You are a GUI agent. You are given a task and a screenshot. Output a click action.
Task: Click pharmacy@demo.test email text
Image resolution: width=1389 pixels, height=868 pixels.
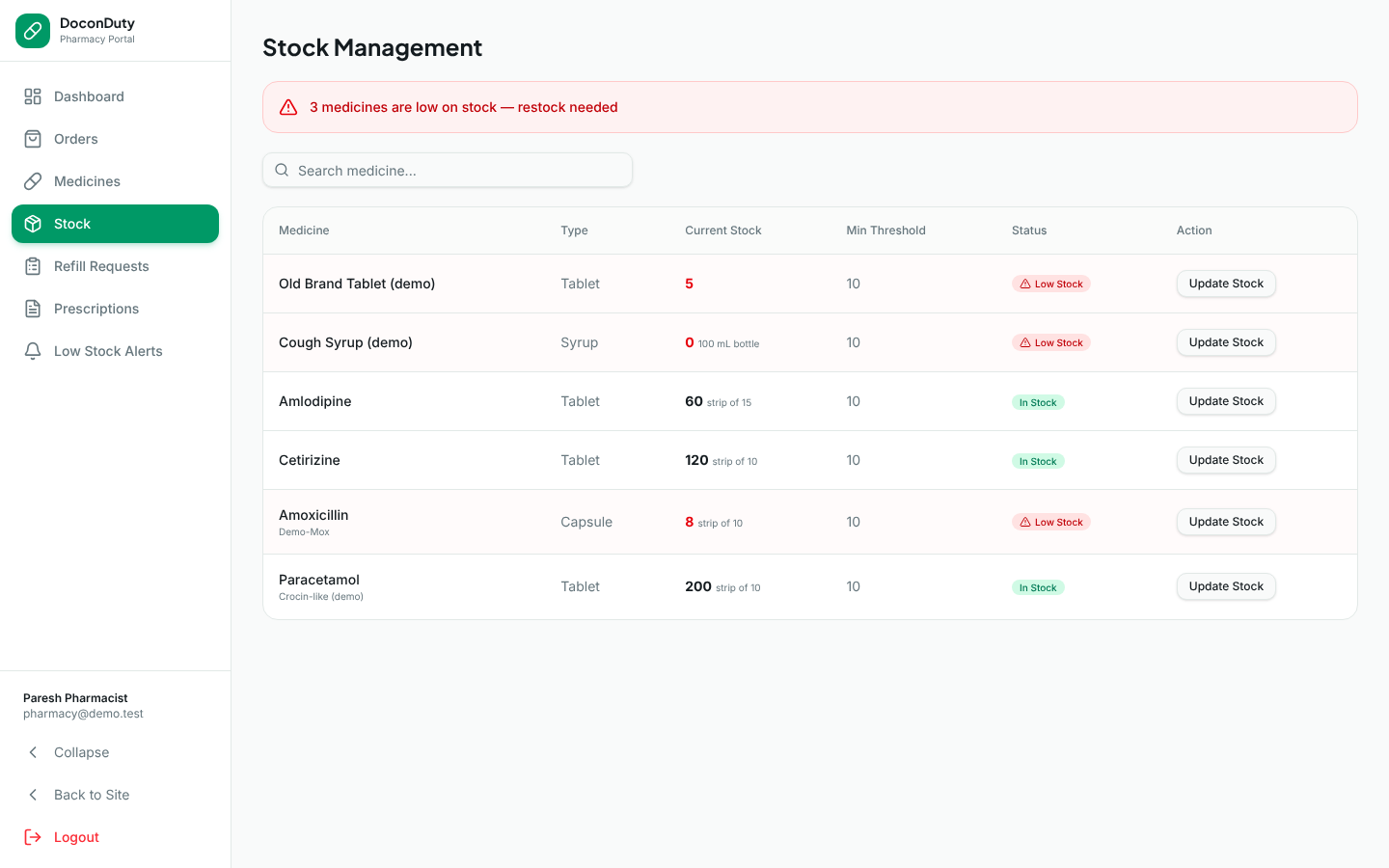[x=83, y=714]
